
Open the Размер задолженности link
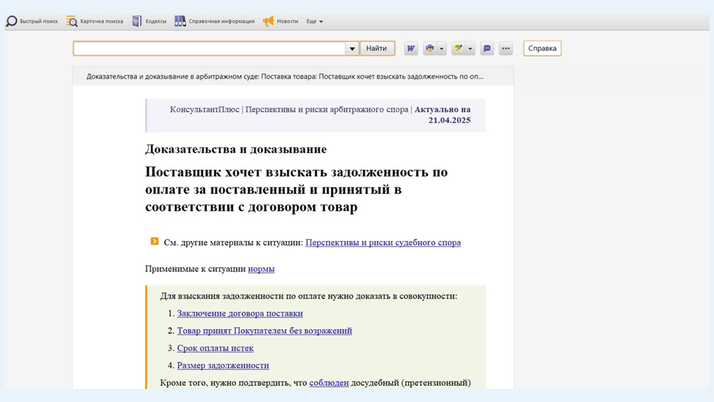[x=223, y=365]
